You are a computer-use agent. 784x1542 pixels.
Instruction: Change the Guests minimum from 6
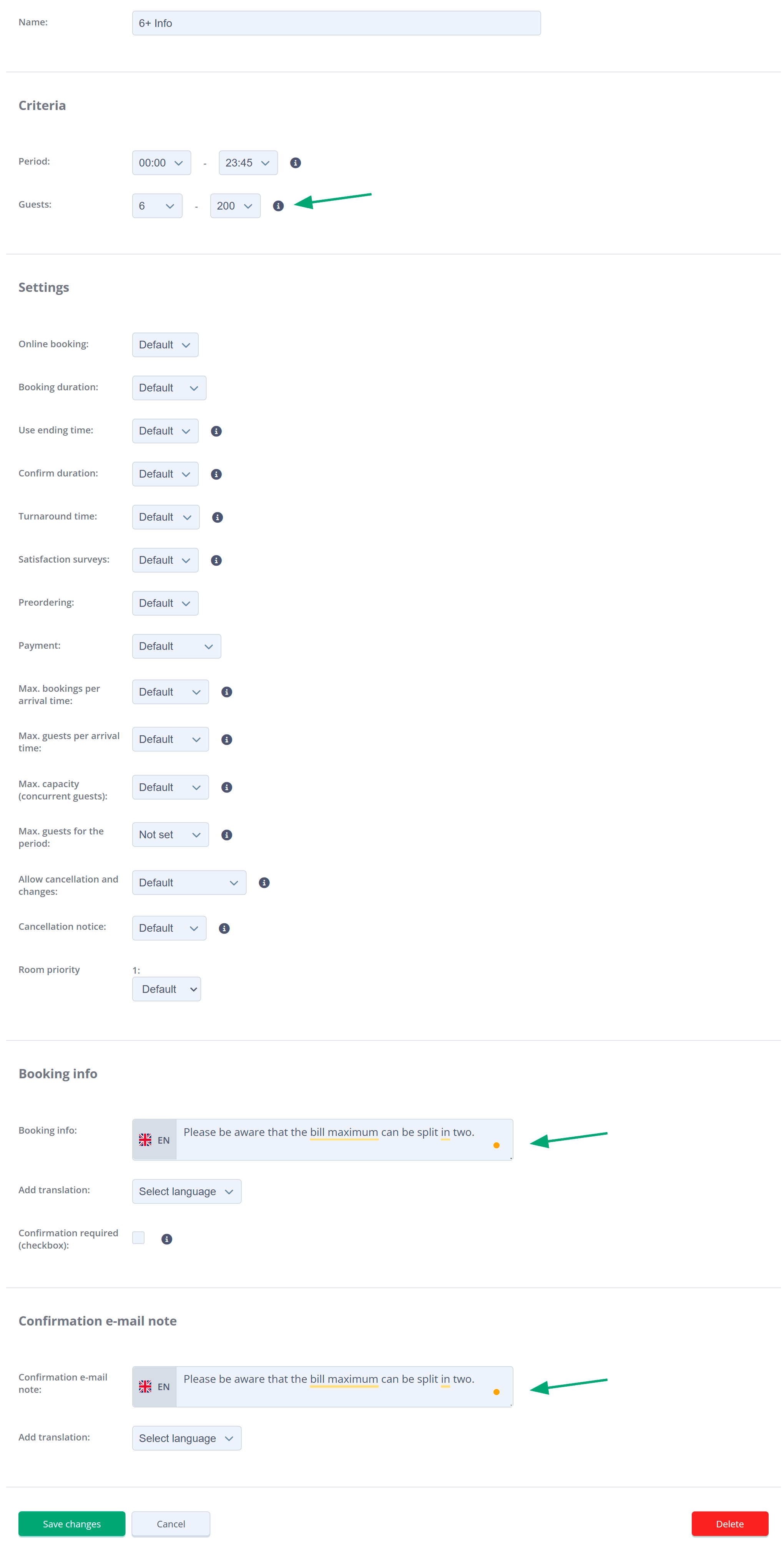coord(157,205)
